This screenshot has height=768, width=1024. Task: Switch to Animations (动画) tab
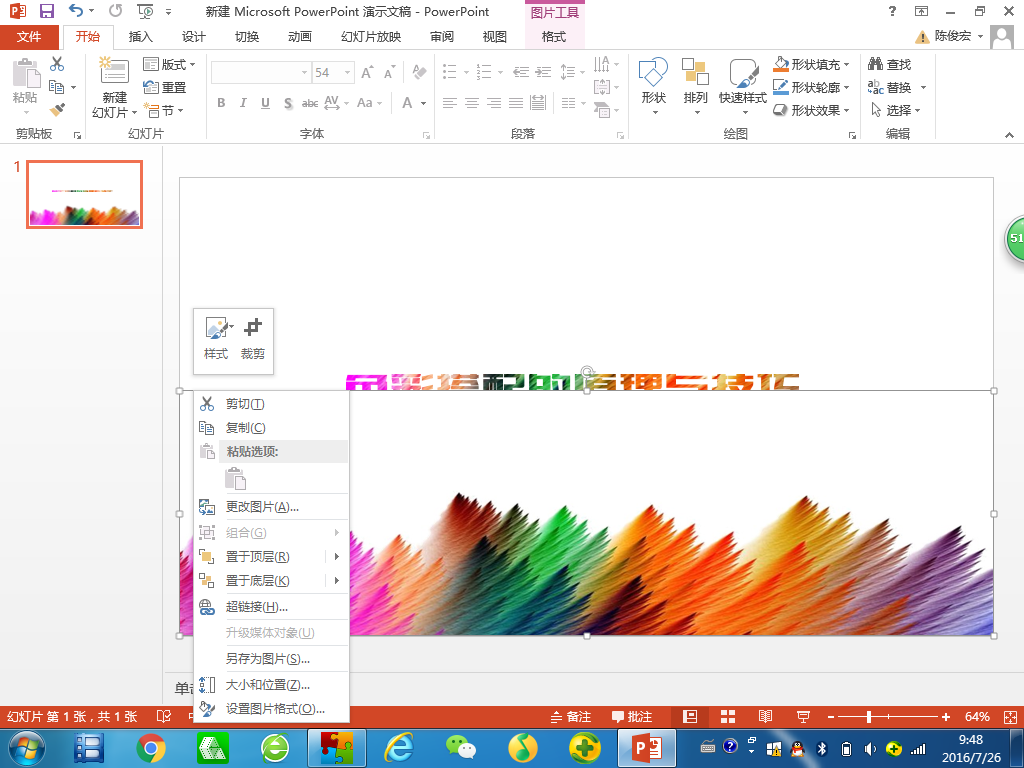coord(300,37)
